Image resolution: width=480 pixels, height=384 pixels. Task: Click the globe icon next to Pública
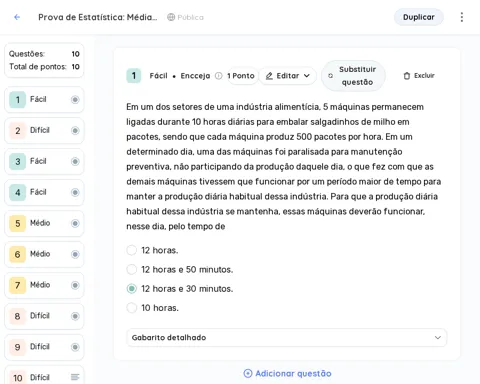pos(171,17)
